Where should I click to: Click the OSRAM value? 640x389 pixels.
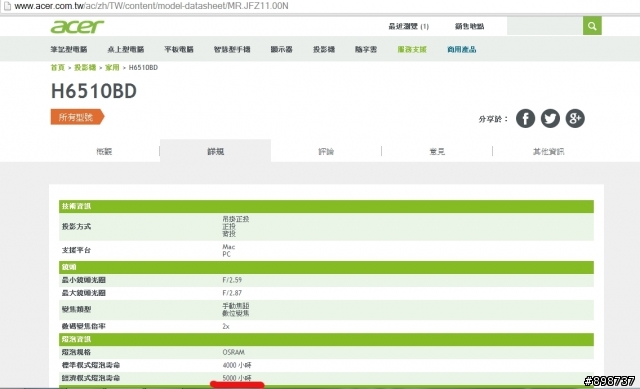[x=233, y=352]
